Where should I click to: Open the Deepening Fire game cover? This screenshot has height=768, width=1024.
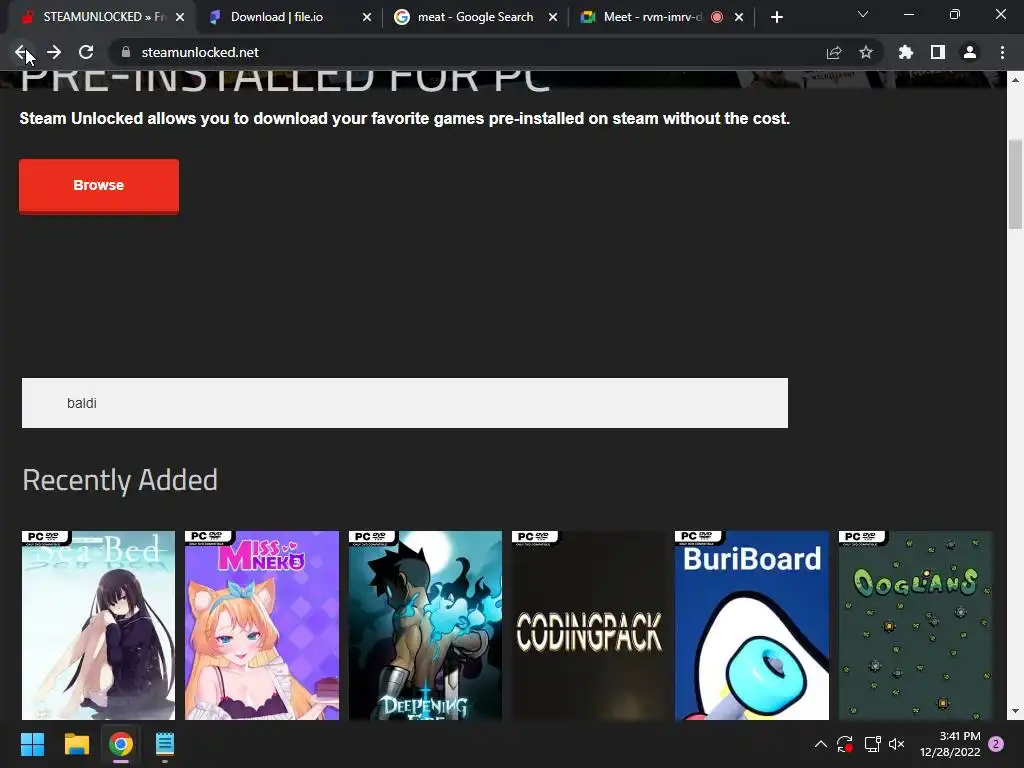coord(425,625)
